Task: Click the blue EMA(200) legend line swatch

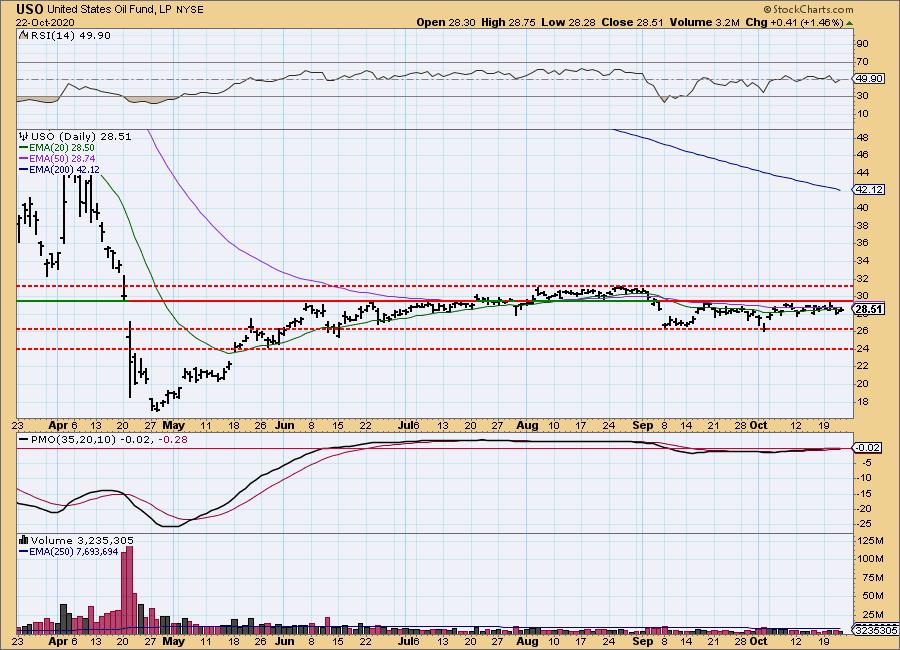Action: click(24, 169)
